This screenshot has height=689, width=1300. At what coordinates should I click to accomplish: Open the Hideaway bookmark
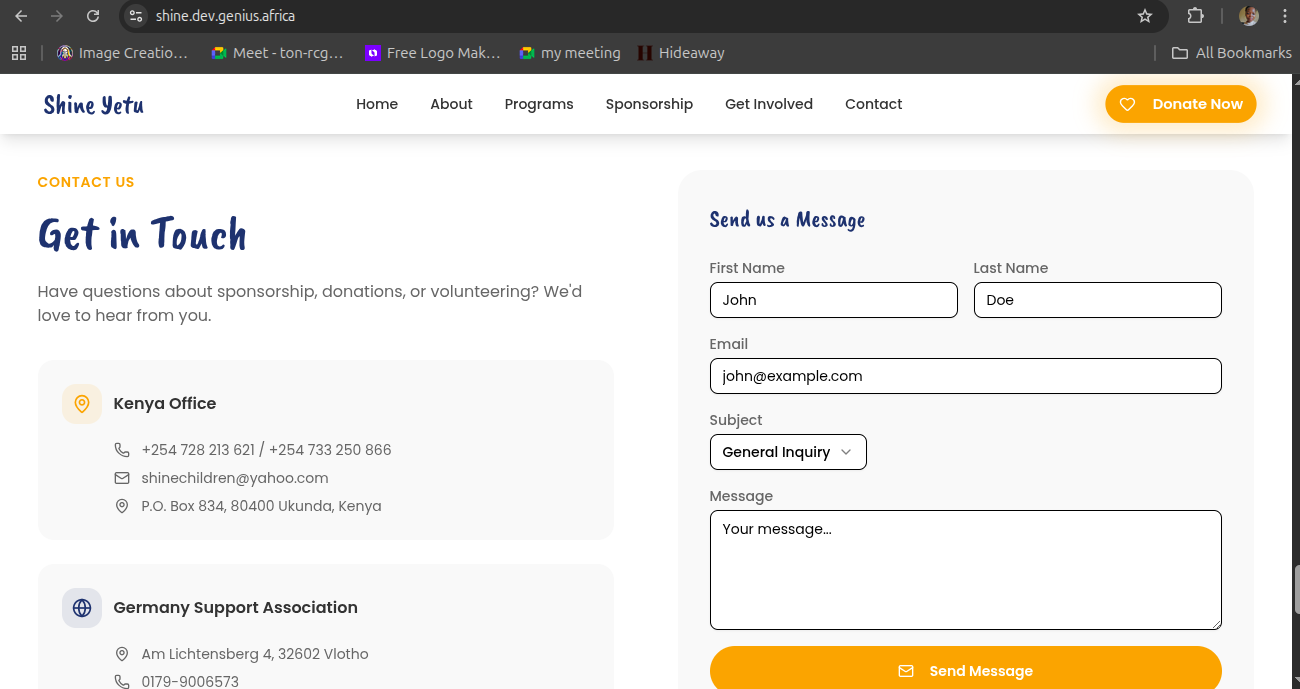click(681, 53)
